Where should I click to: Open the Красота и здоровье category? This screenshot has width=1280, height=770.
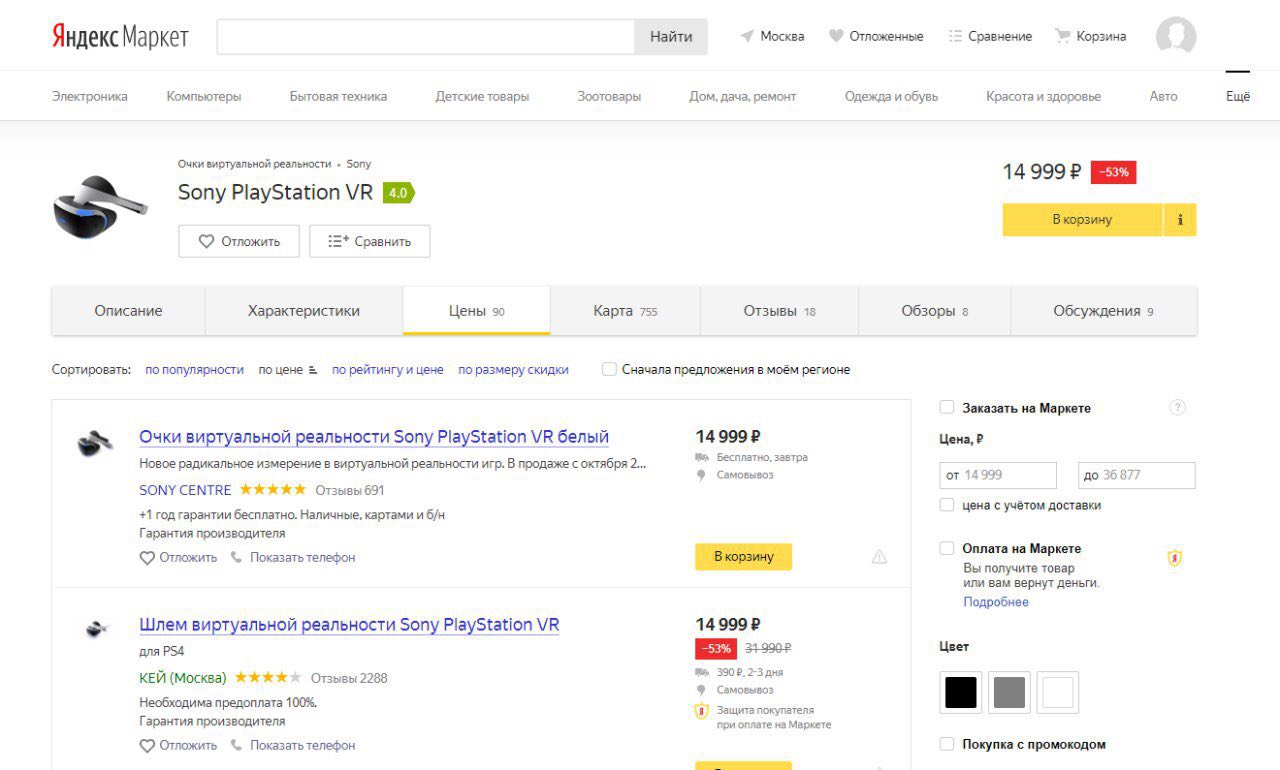click(1043, 96)
